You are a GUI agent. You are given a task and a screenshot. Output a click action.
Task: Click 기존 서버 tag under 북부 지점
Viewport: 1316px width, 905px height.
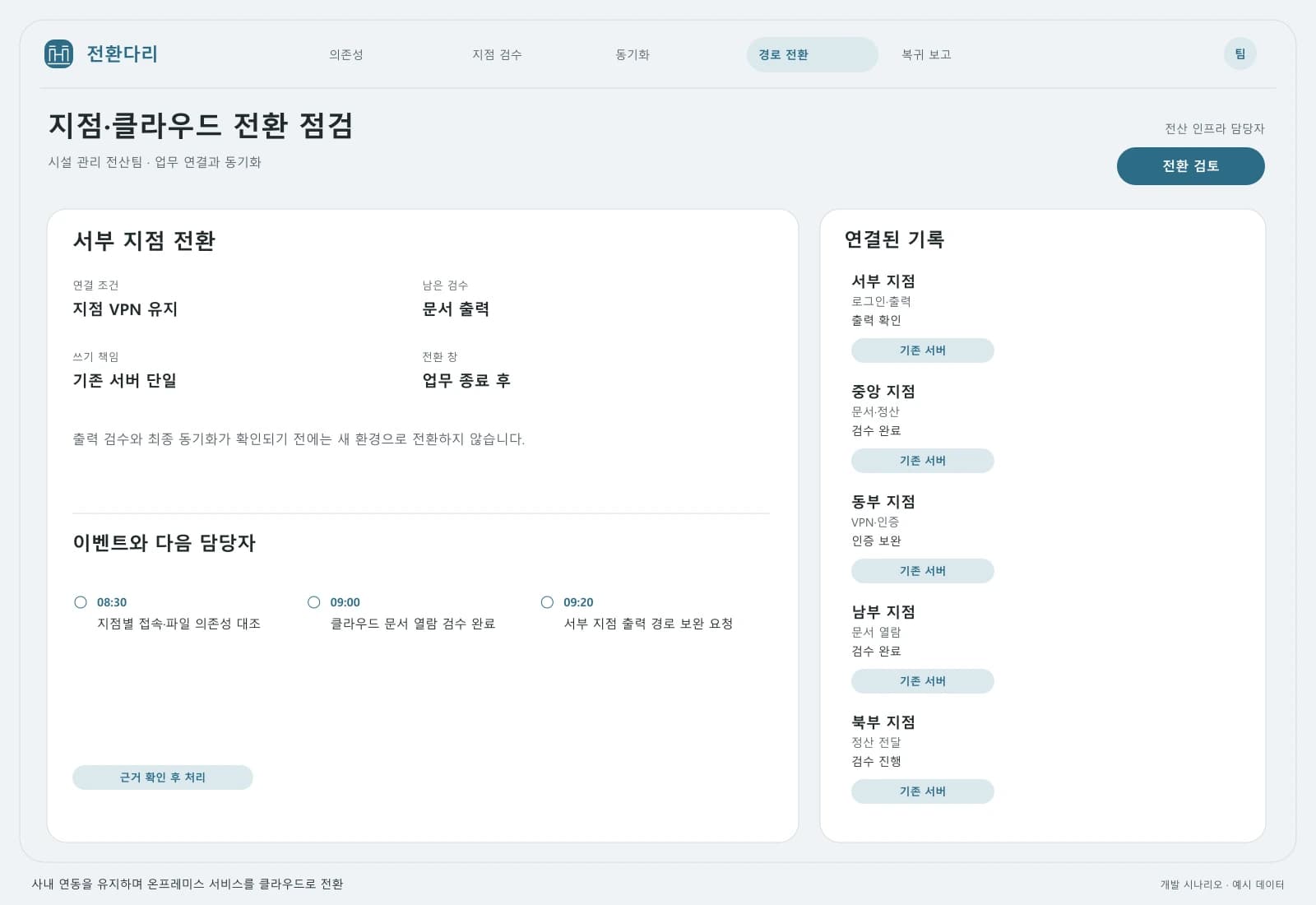coord(923,791)
